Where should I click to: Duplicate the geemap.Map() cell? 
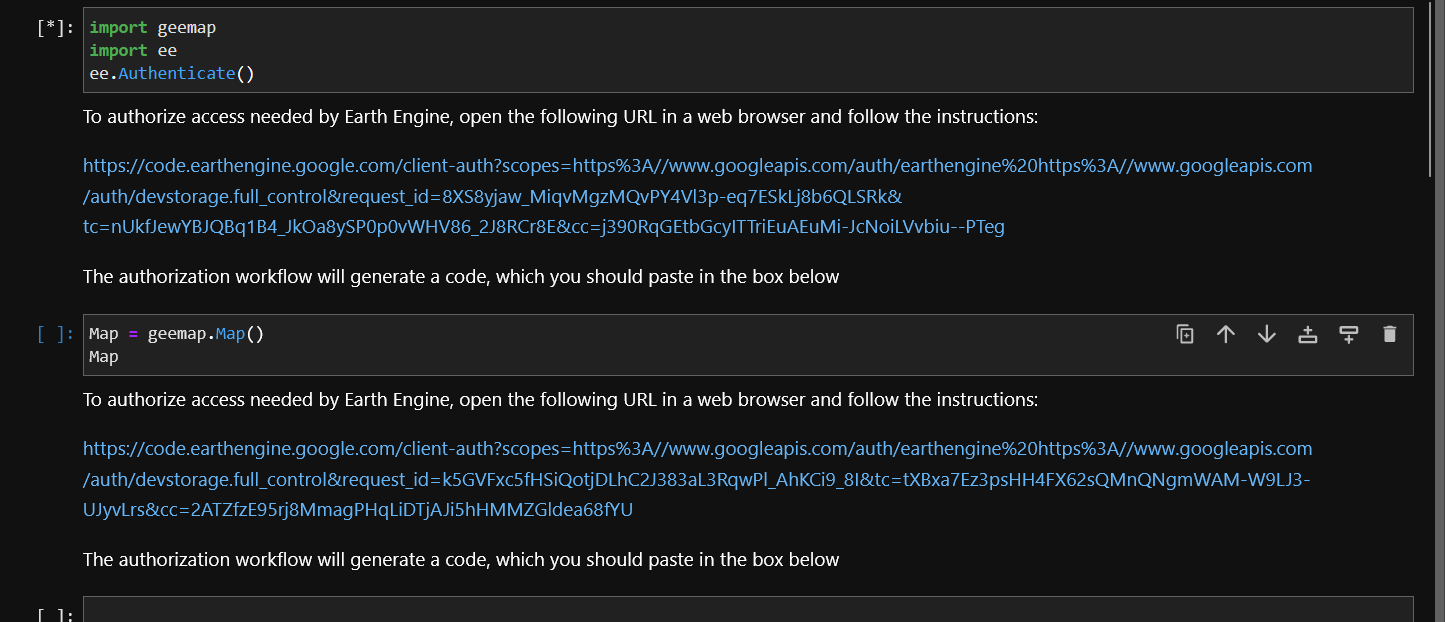click(1185, 334)
